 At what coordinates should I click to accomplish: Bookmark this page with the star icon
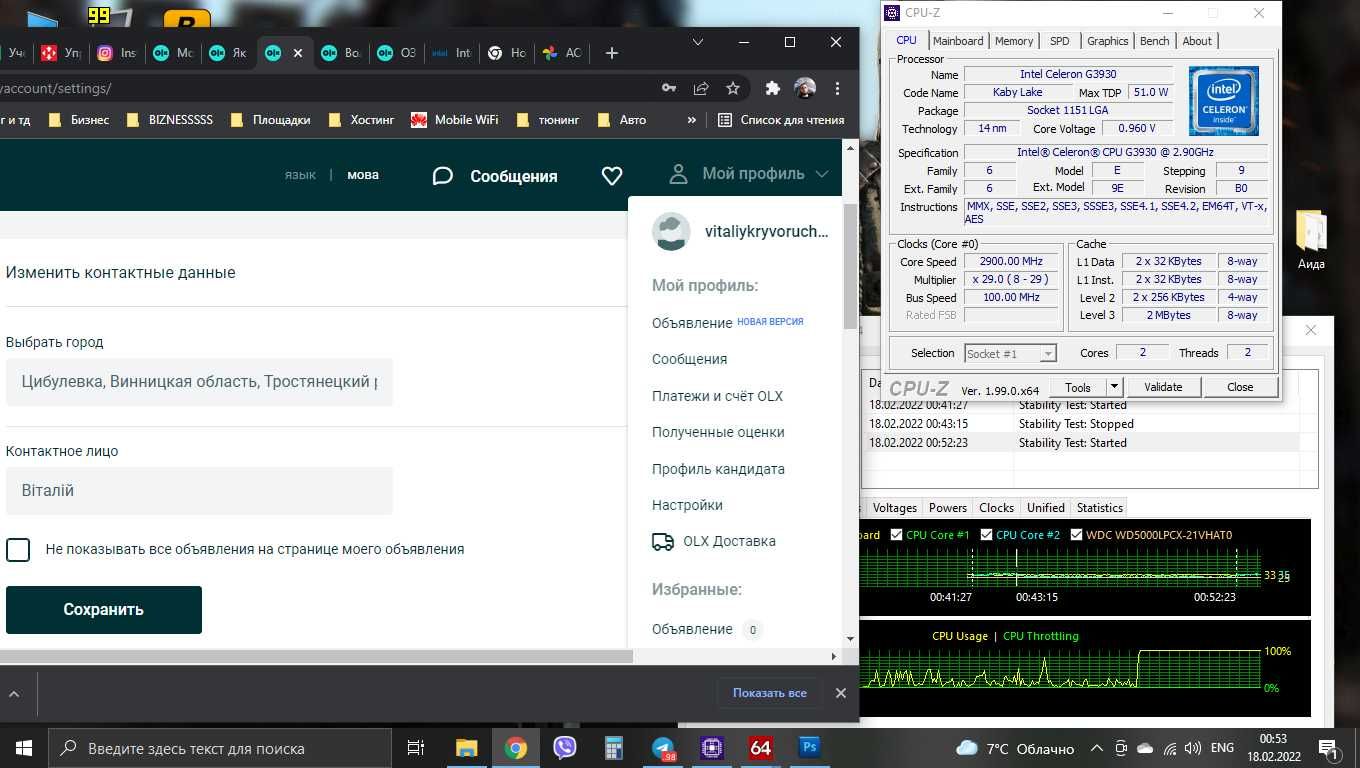[733, 88]
